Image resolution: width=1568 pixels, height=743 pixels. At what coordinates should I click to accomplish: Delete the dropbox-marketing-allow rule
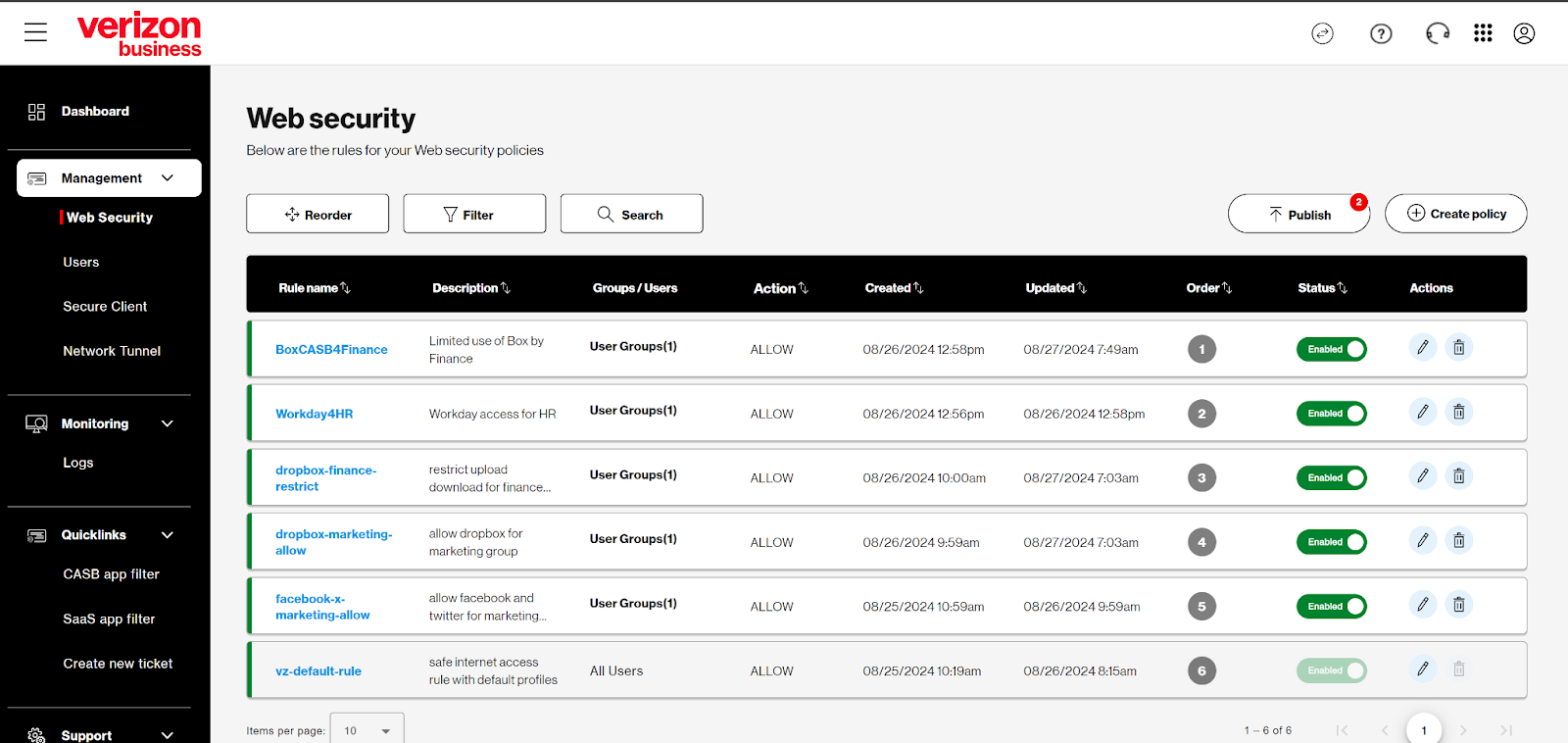coord(1459,540)
